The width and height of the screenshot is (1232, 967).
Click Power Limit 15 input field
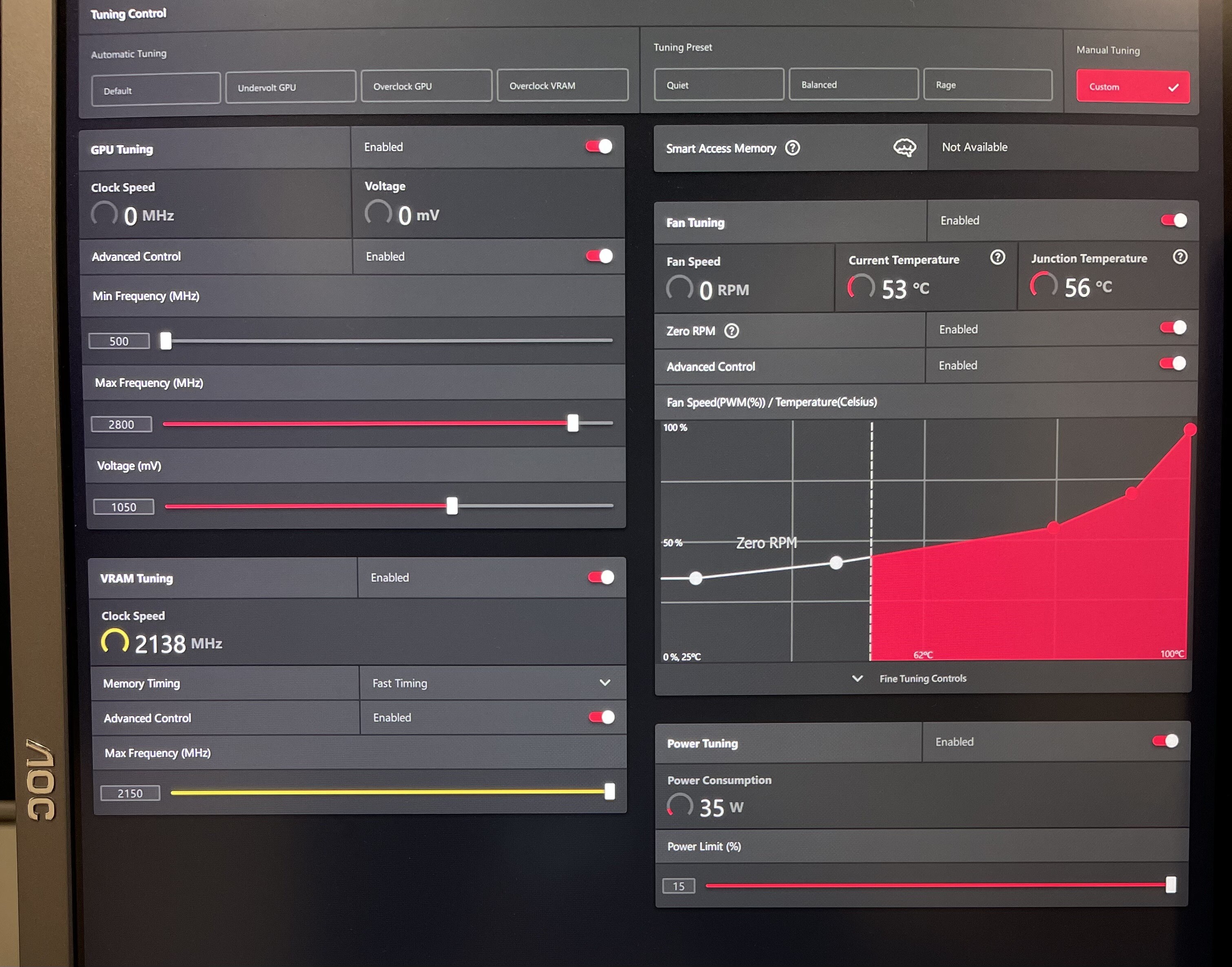point(678,886)
